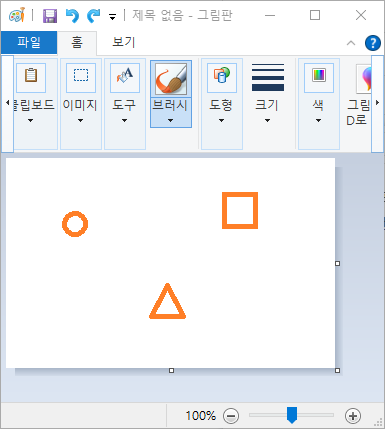The height and width of the screenshot is (429, 385).
Task: Click the 크기 line thickness icon
Action: tap(268, 77)
